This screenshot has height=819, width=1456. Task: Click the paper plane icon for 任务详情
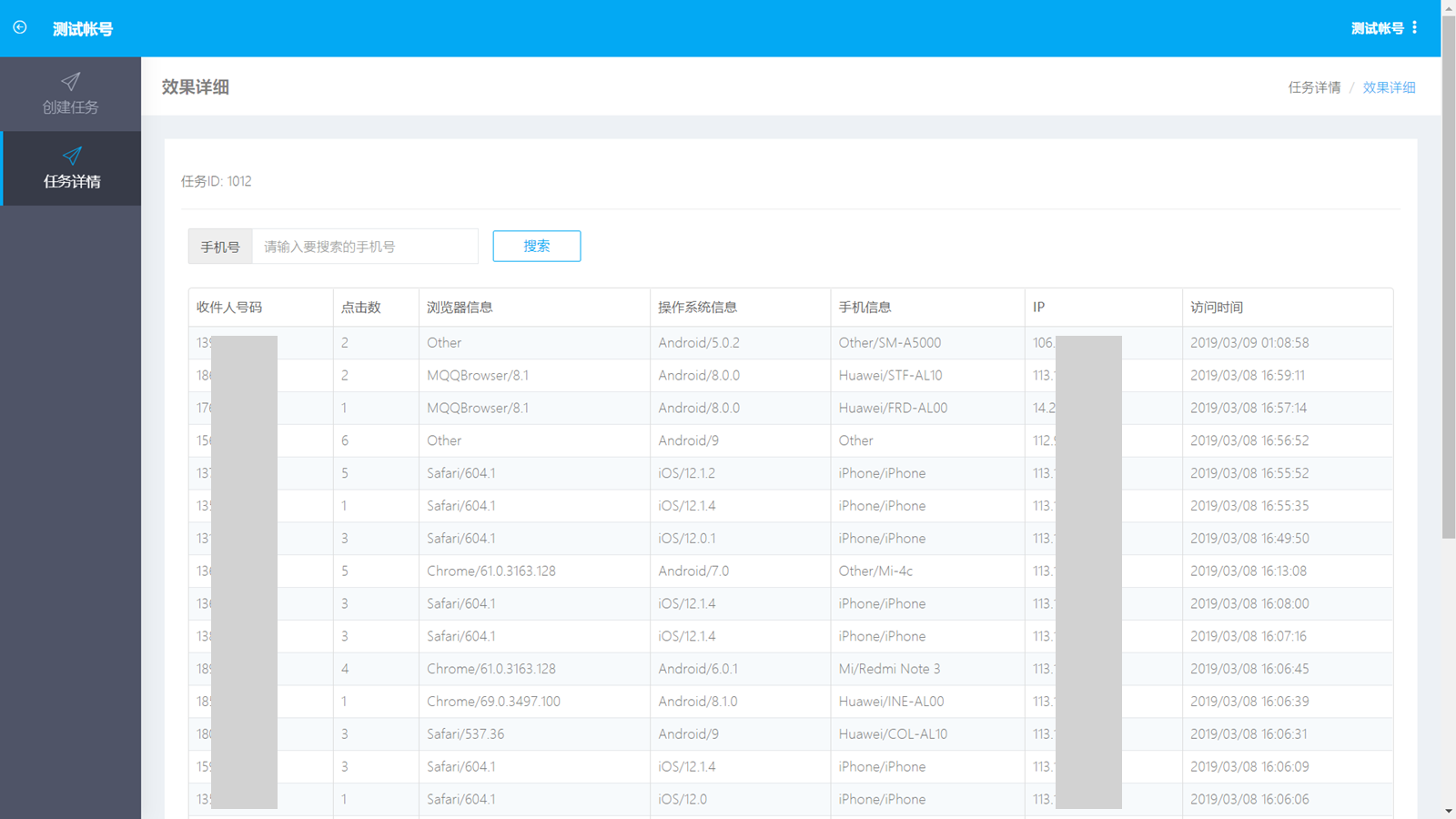tap(71, 156)
